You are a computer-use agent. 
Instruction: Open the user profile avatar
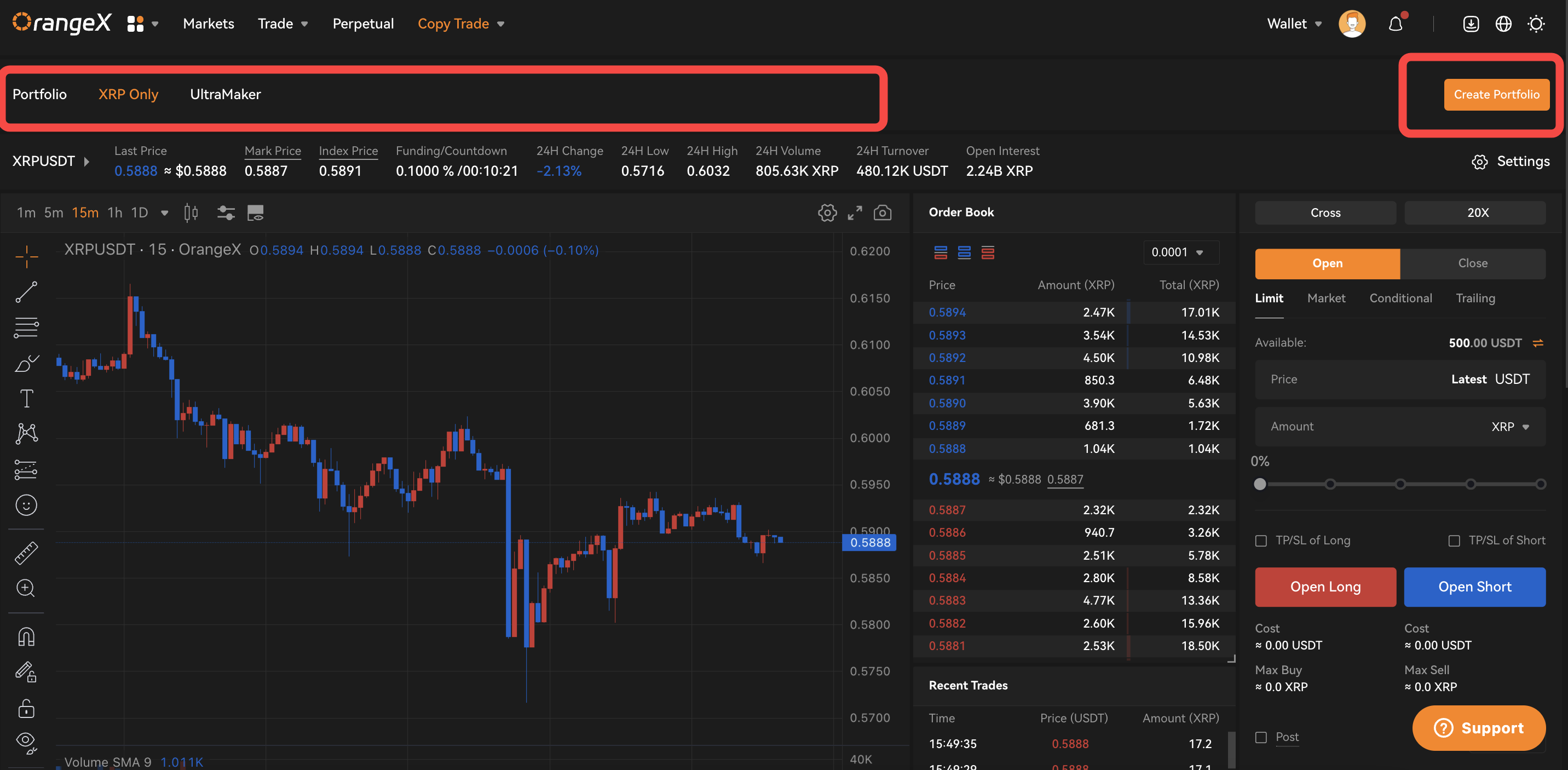coord(1352,24)
